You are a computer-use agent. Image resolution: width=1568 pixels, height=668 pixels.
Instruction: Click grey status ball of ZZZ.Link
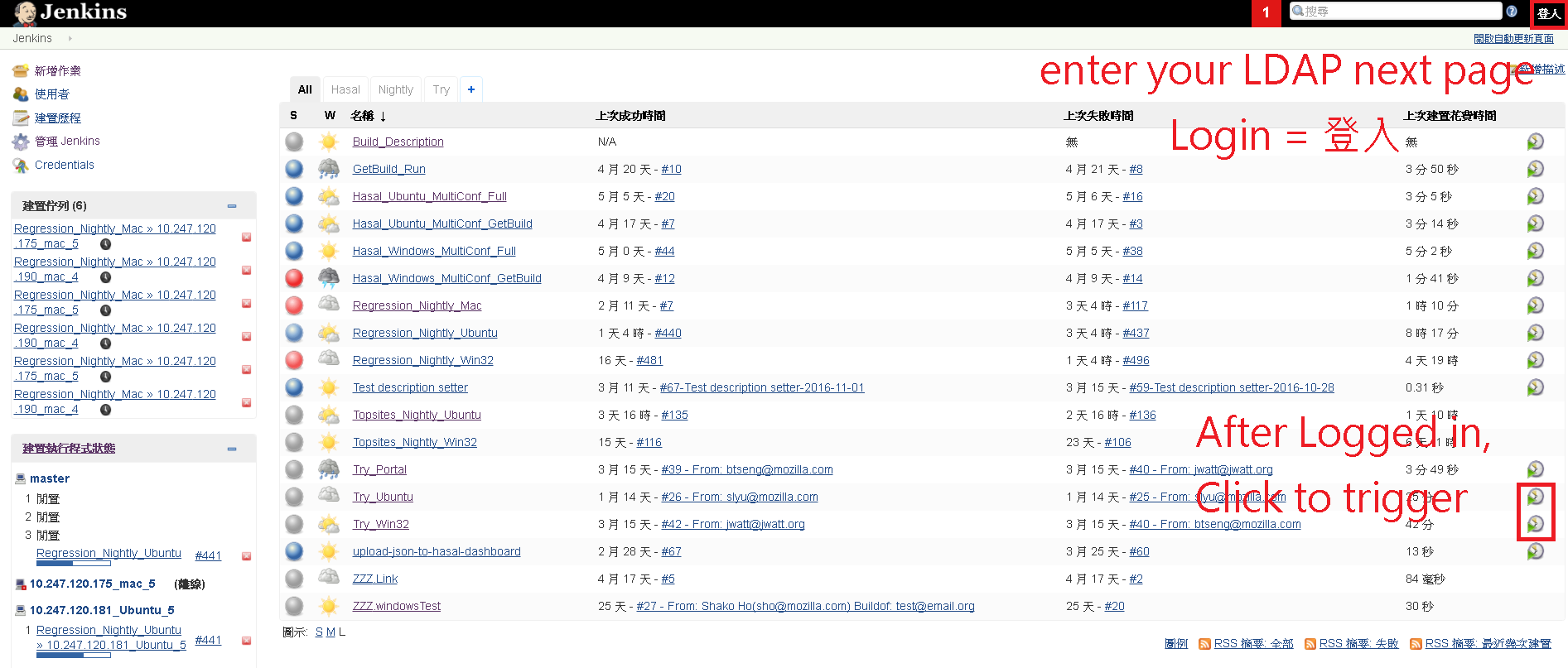pos(294,579)
